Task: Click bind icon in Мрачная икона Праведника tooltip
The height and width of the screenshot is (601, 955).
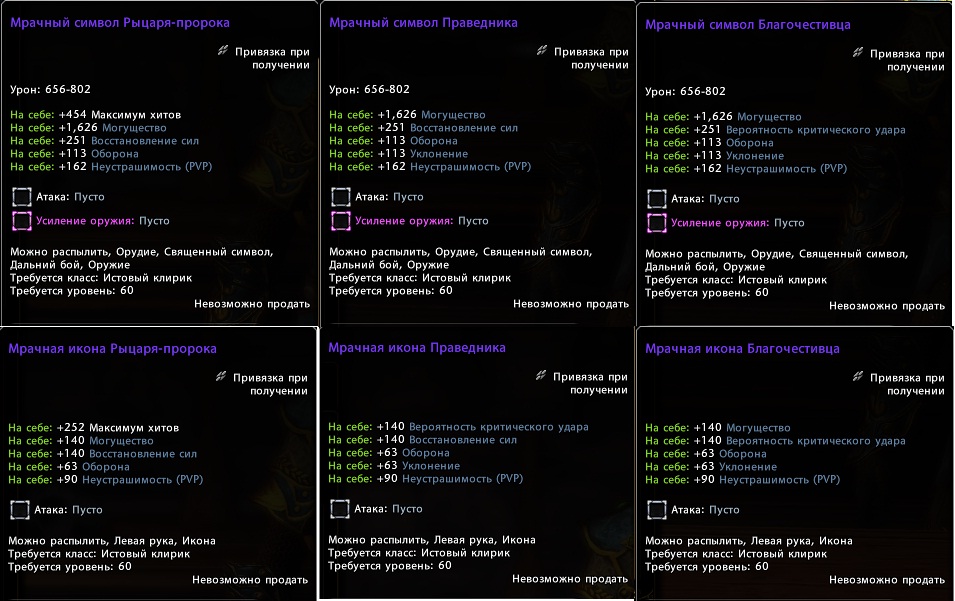Action: (542, 375)
